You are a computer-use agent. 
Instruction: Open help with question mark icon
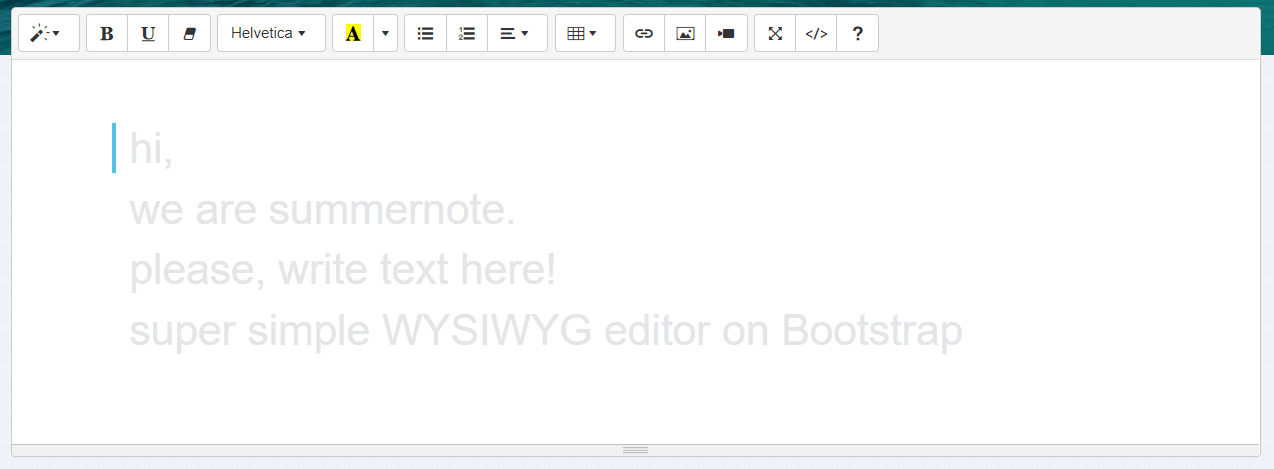pos(857,33)
